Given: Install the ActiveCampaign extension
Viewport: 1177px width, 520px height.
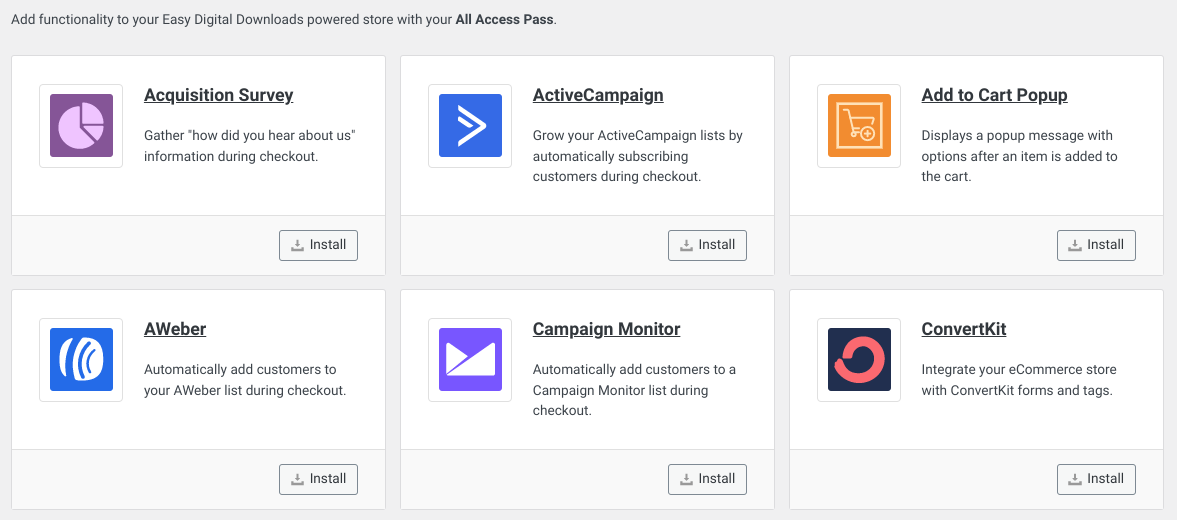Looking at the screenshot, I should point(707,245).
